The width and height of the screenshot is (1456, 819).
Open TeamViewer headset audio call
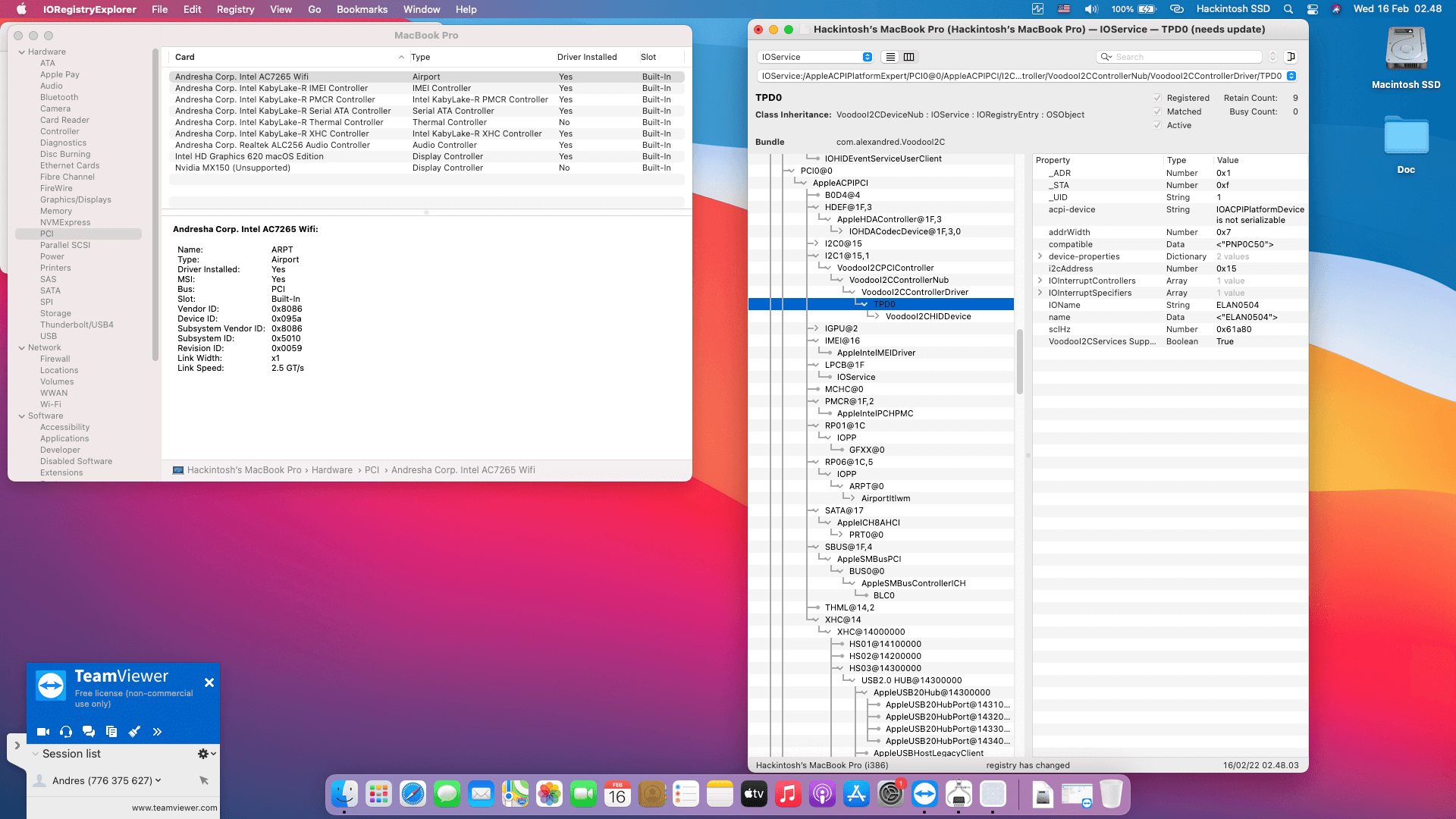pos(66,732)
